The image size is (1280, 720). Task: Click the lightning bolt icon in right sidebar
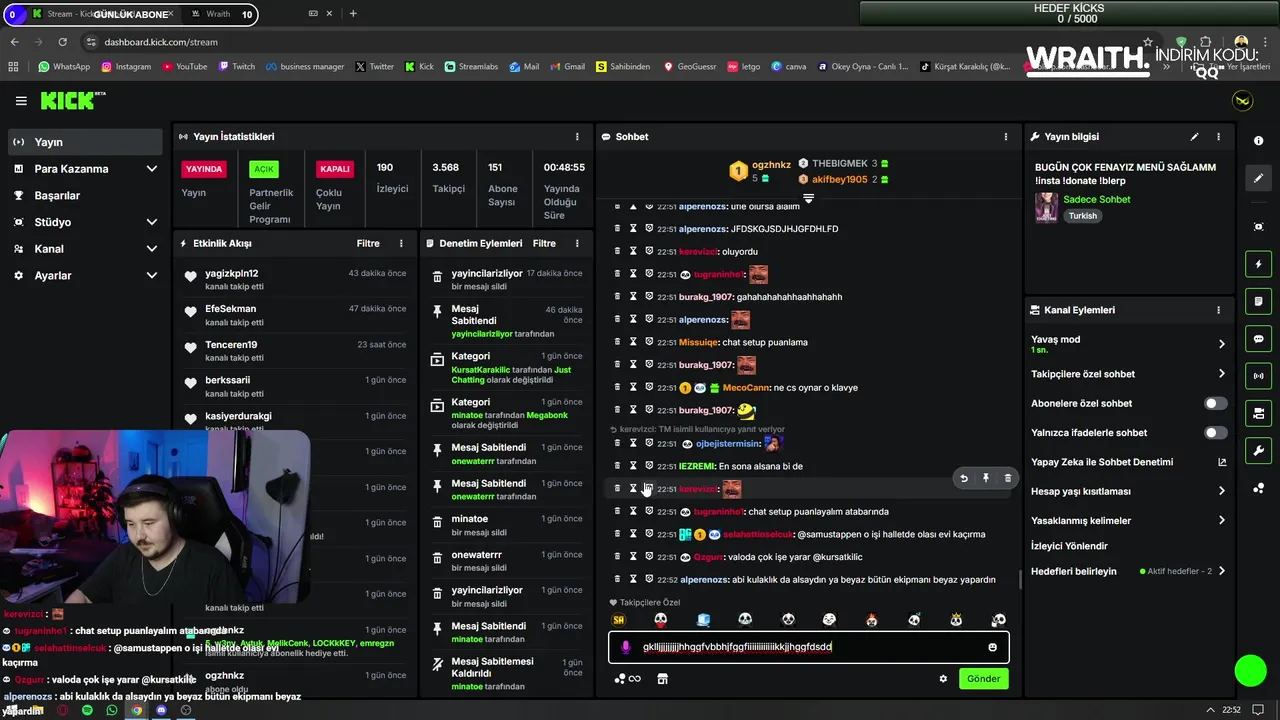tap(1258, 264)
